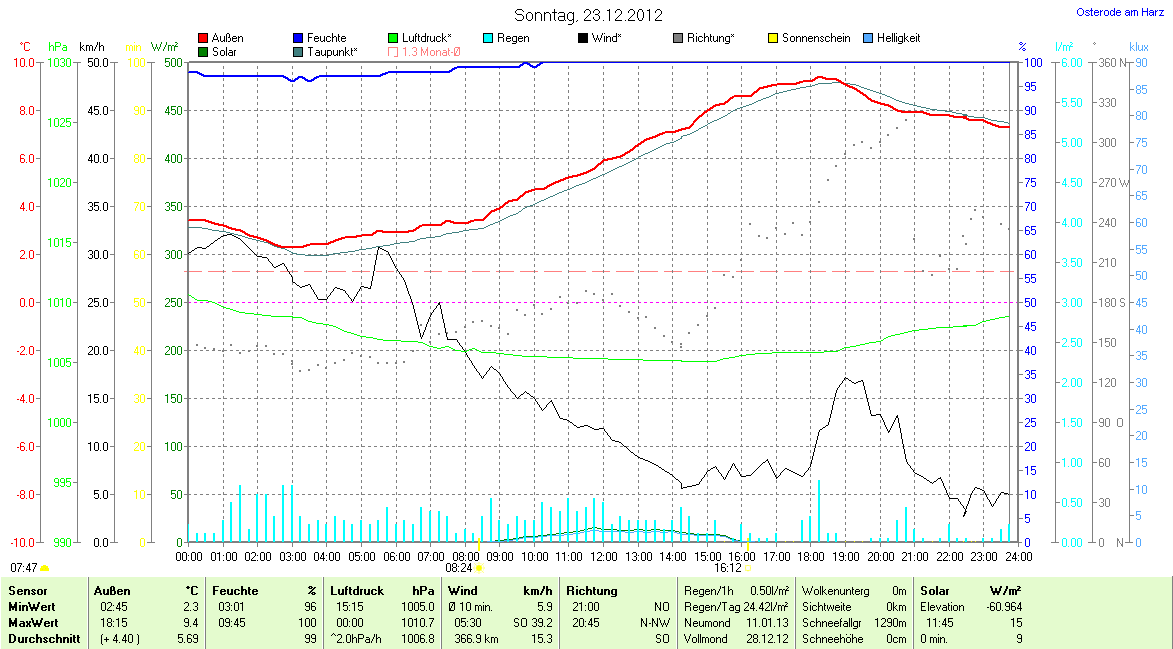Click the gray Richtung legend square
The width and height of the screenshot is (1173, 649).
(678, 38)
